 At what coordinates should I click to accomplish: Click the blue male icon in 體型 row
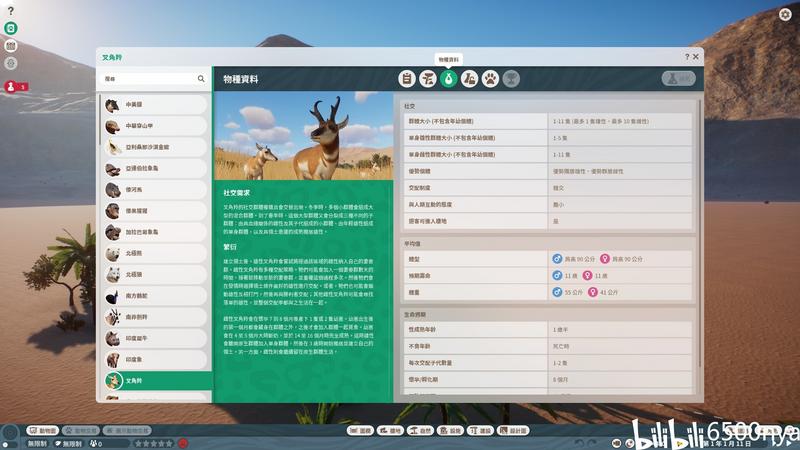(557, 259)
